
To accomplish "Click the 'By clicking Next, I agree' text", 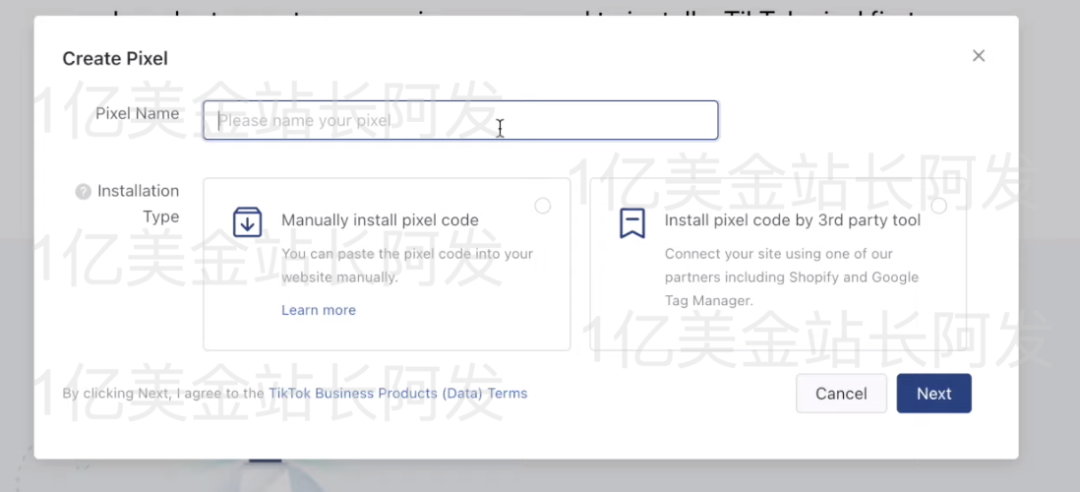I will point(163,393).
